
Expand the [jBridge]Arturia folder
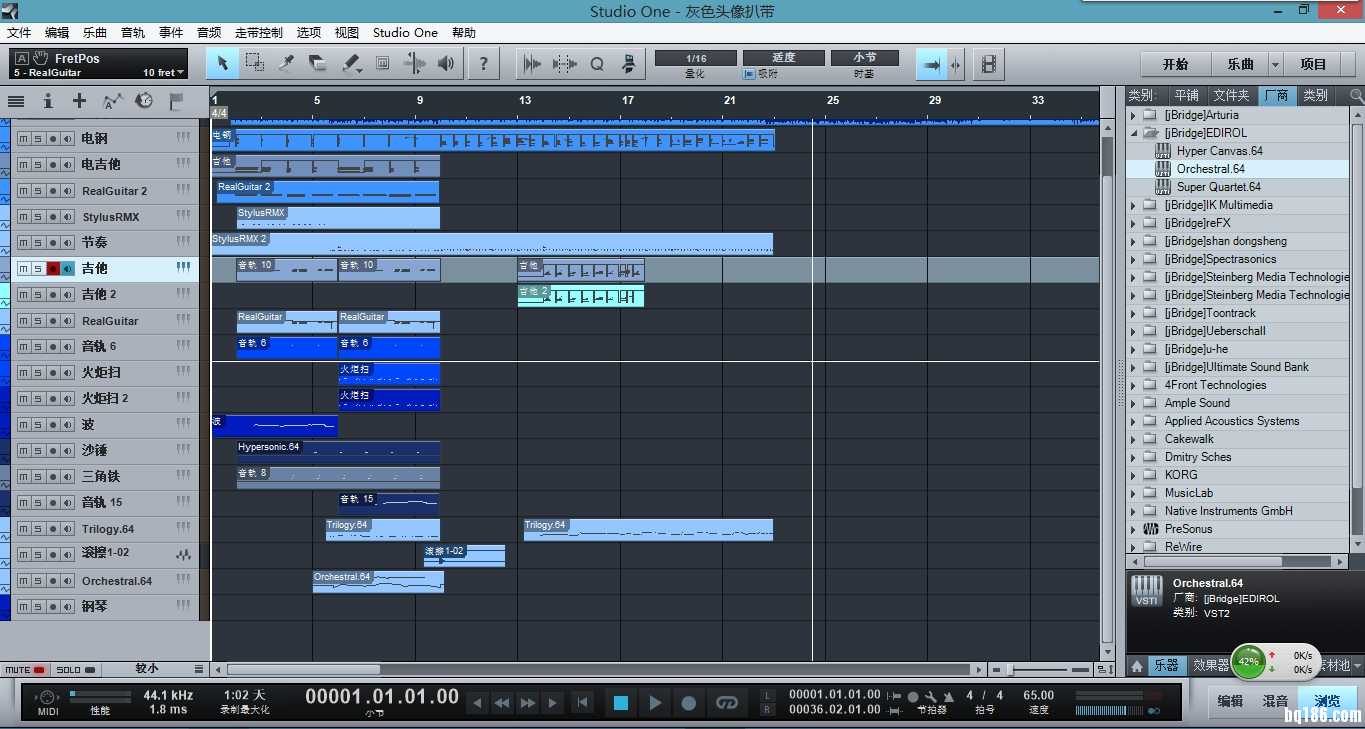coord(1134,115)
